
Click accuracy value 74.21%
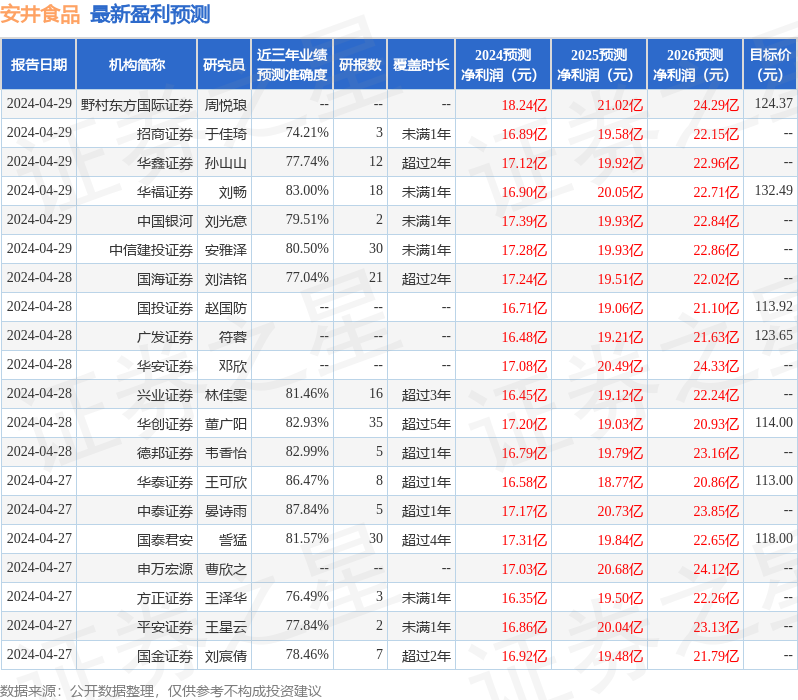coord(307,132)
